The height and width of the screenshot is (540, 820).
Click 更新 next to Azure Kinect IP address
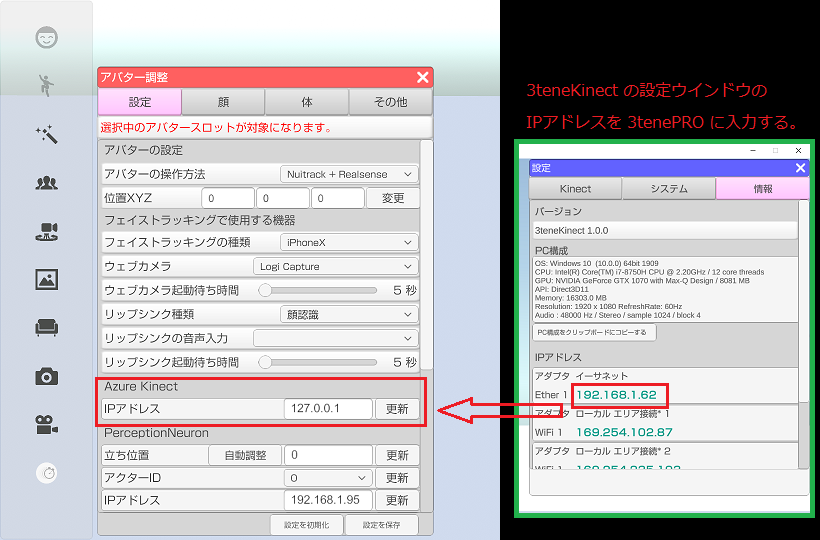pyautogui.click(x=397, y=409)
